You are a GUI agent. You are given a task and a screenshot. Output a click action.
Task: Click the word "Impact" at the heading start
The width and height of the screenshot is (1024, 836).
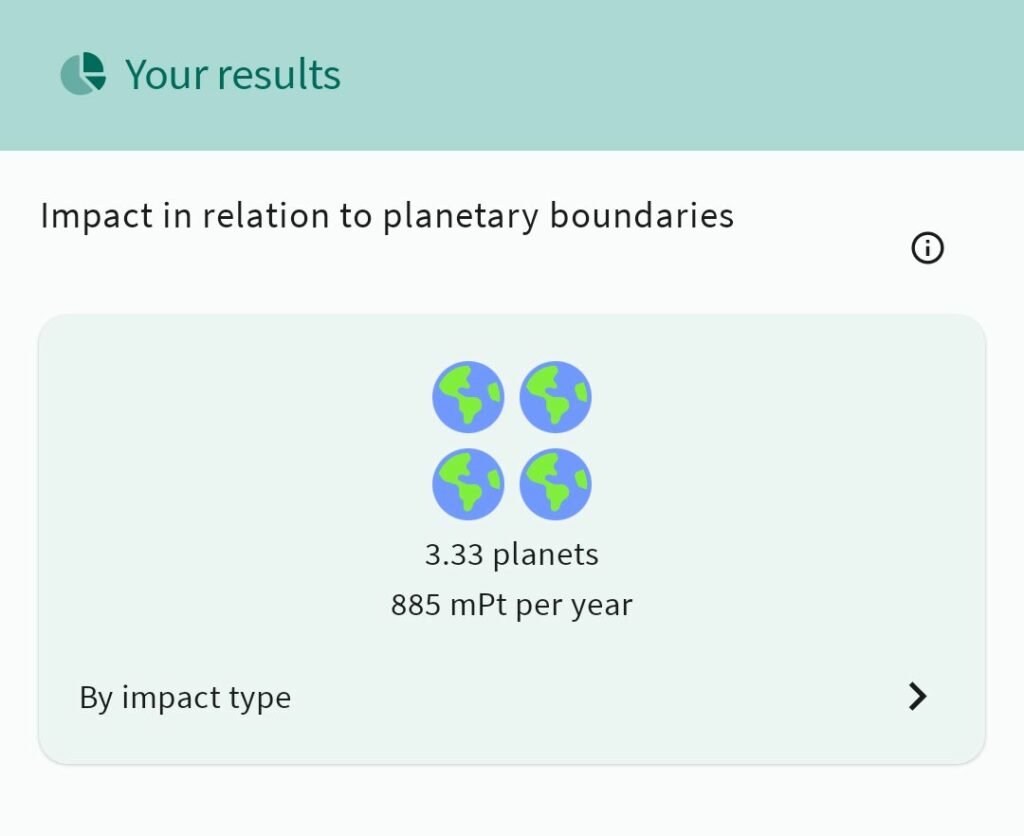pyautogui.click(x=97, y=216)
